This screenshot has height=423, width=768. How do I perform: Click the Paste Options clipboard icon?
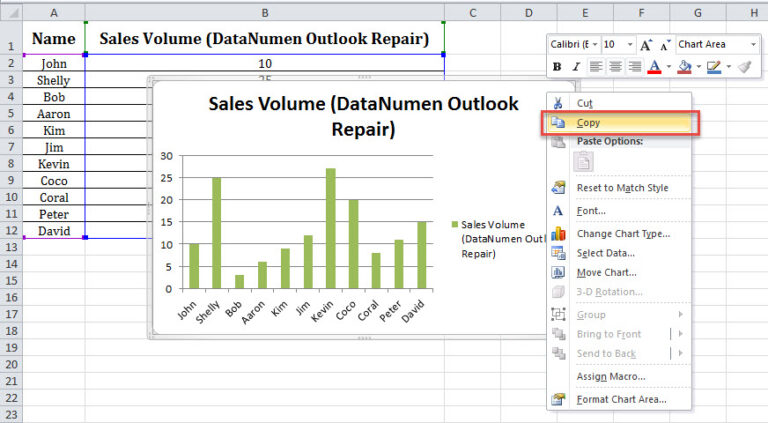[583, 162]
